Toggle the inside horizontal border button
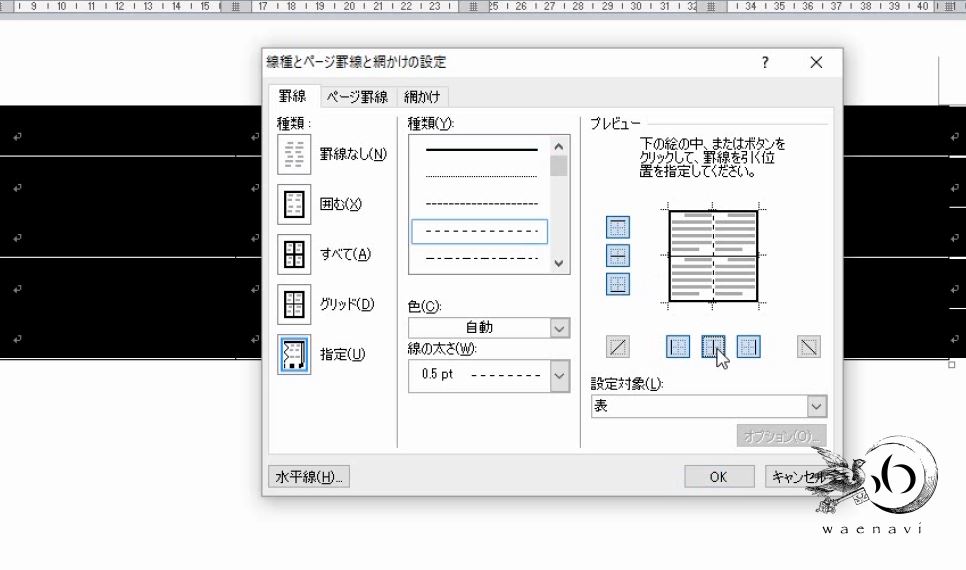Image resolution: width=966 pixels, height=570 pixels. click(618, 255)
